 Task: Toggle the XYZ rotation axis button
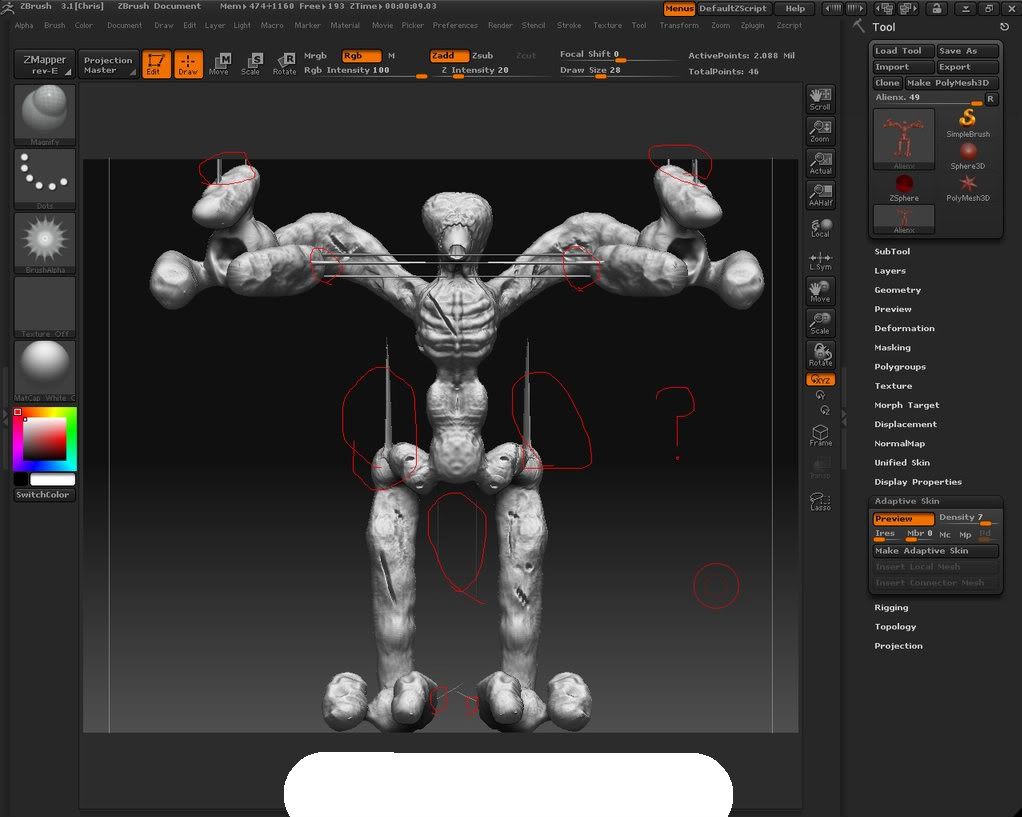[820, 380]
